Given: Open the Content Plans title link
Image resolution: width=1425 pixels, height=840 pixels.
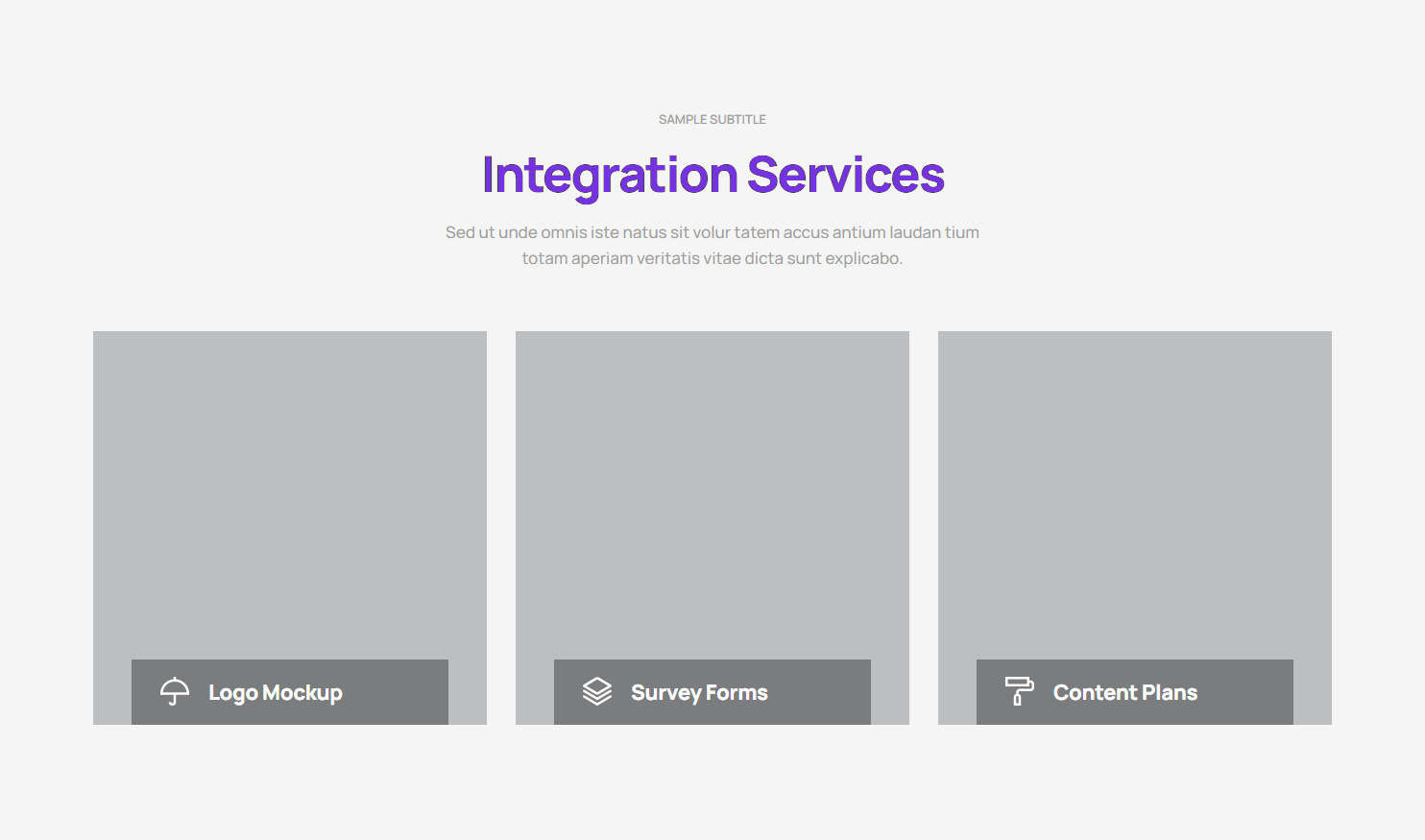Looking at the screenshot, I should [1124, 693].
